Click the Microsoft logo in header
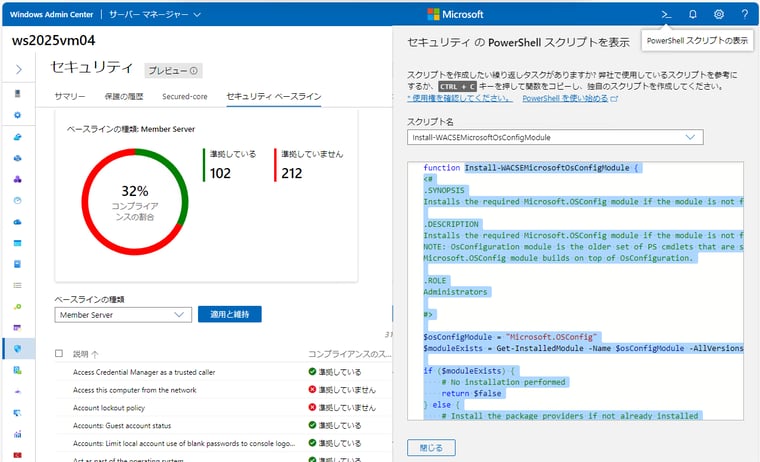The height and width of the screenshot is (462, 760). point(455,15)
